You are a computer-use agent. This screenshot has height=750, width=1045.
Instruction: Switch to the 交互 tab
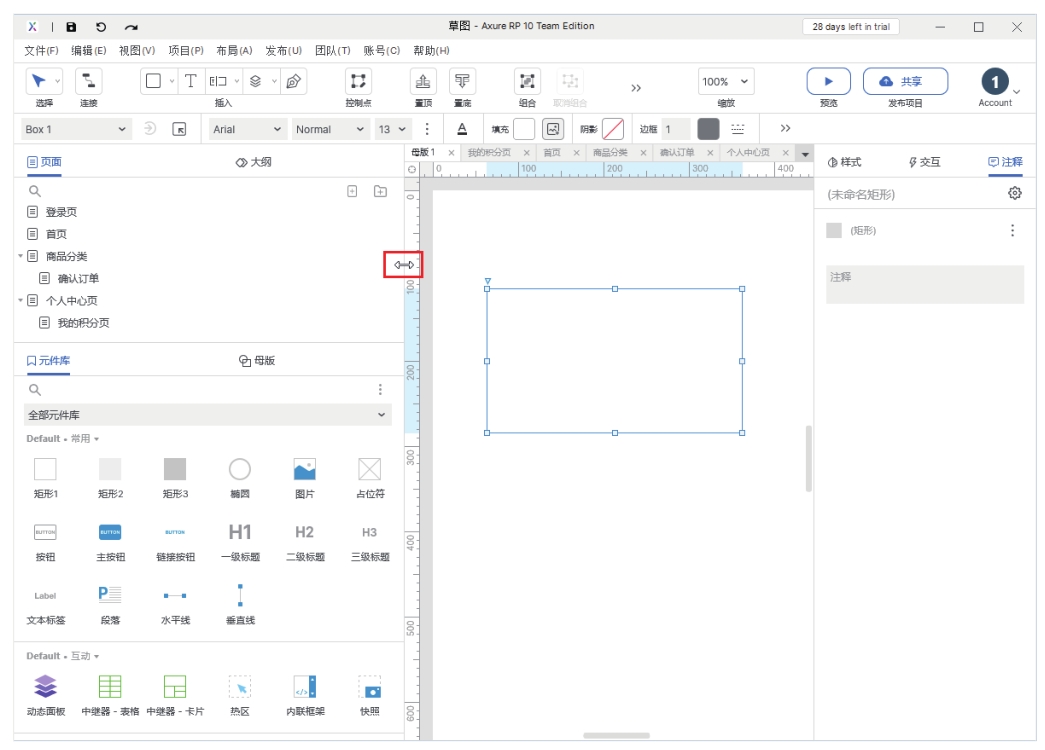(x=924, y=162)
